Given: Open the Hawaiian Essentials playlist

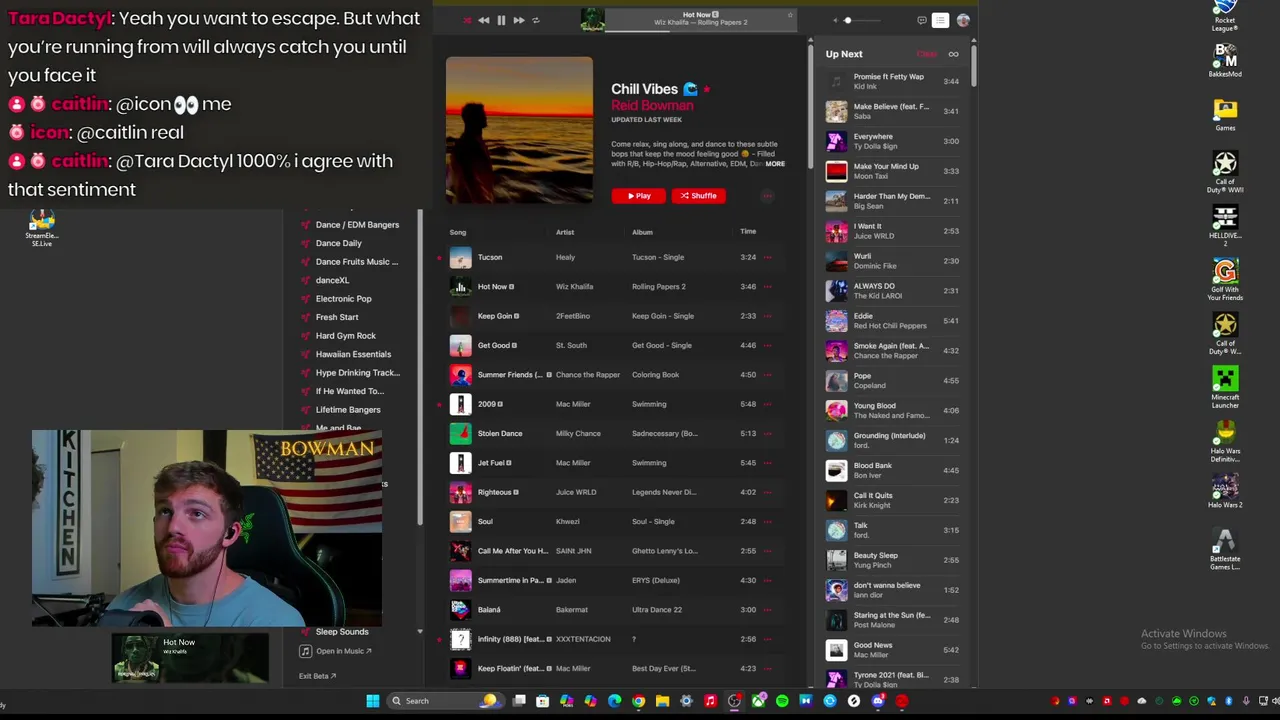Looking at the screenshot, I should (353, 354).
